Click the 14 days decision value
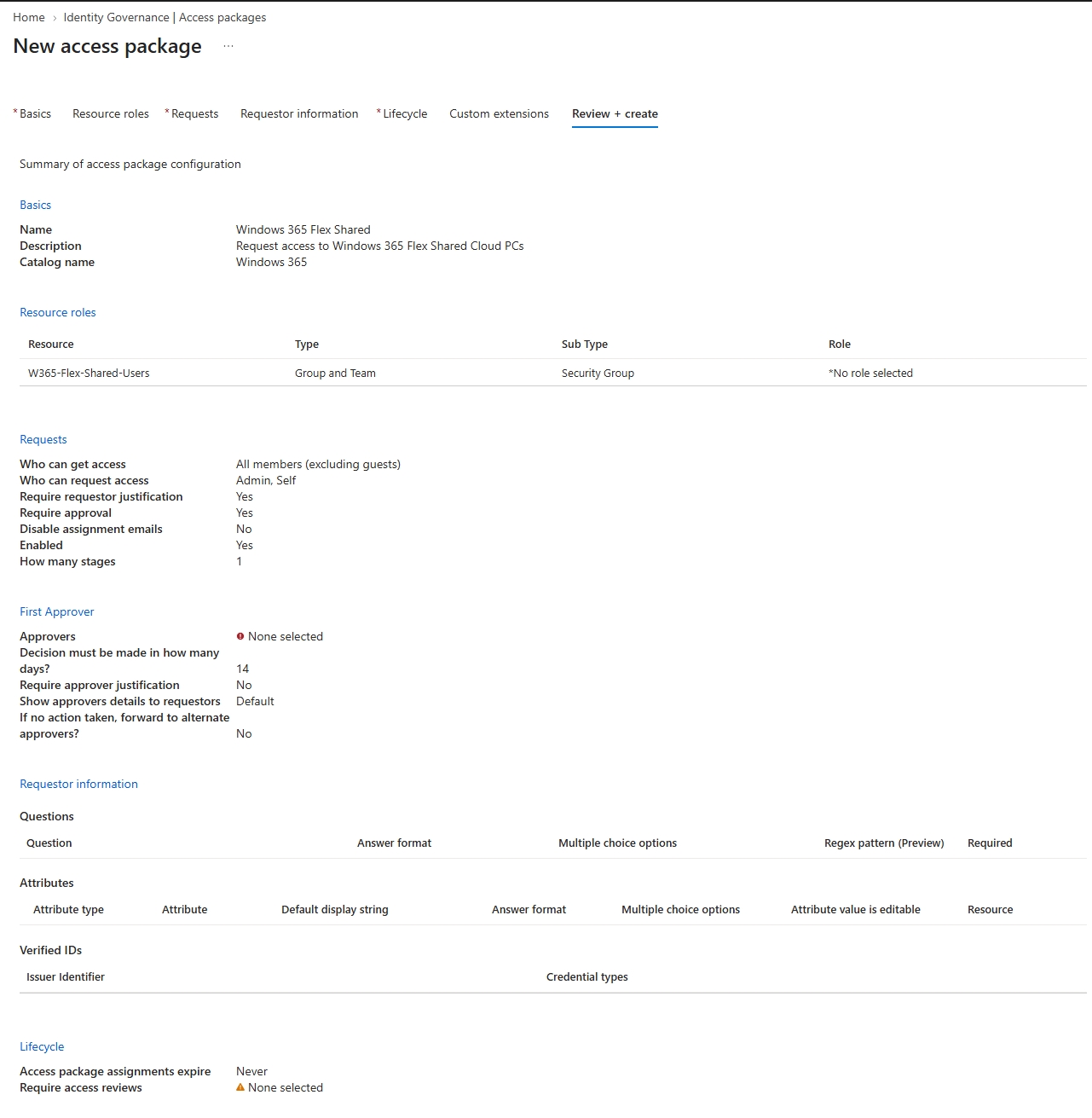 click(x=243, y=669)
